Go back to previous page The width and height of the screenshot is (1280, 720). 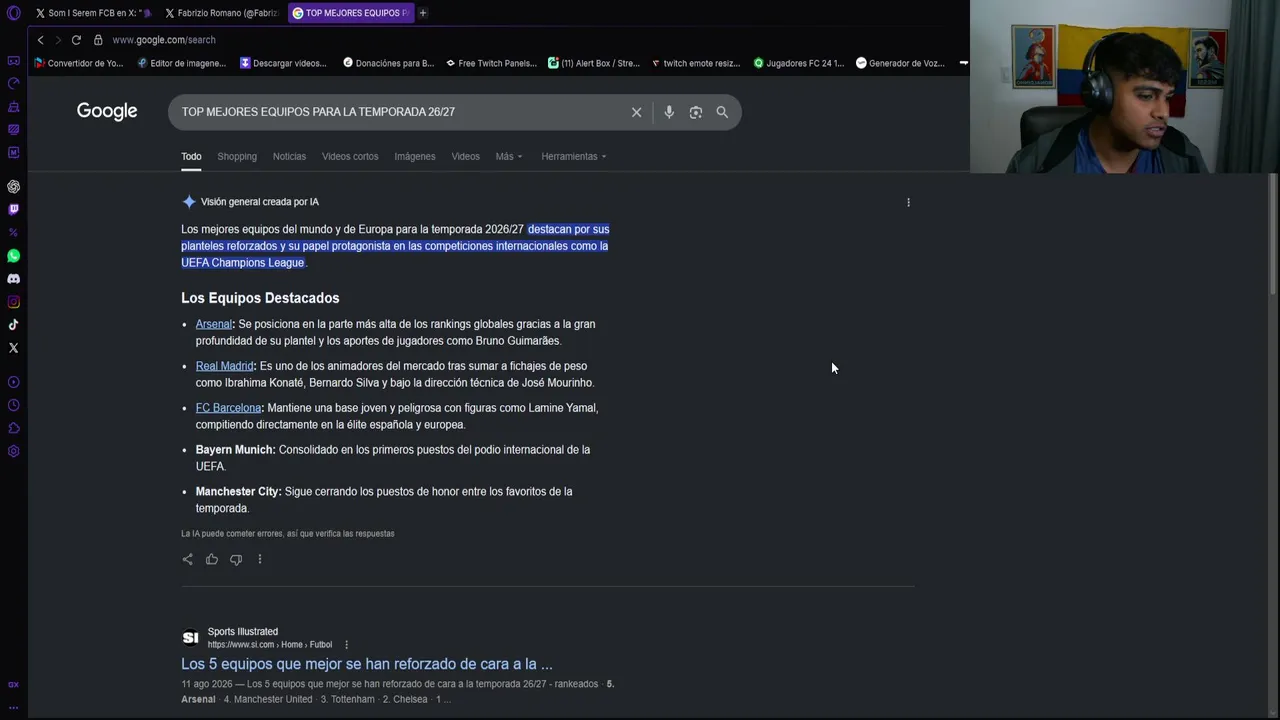40,40
